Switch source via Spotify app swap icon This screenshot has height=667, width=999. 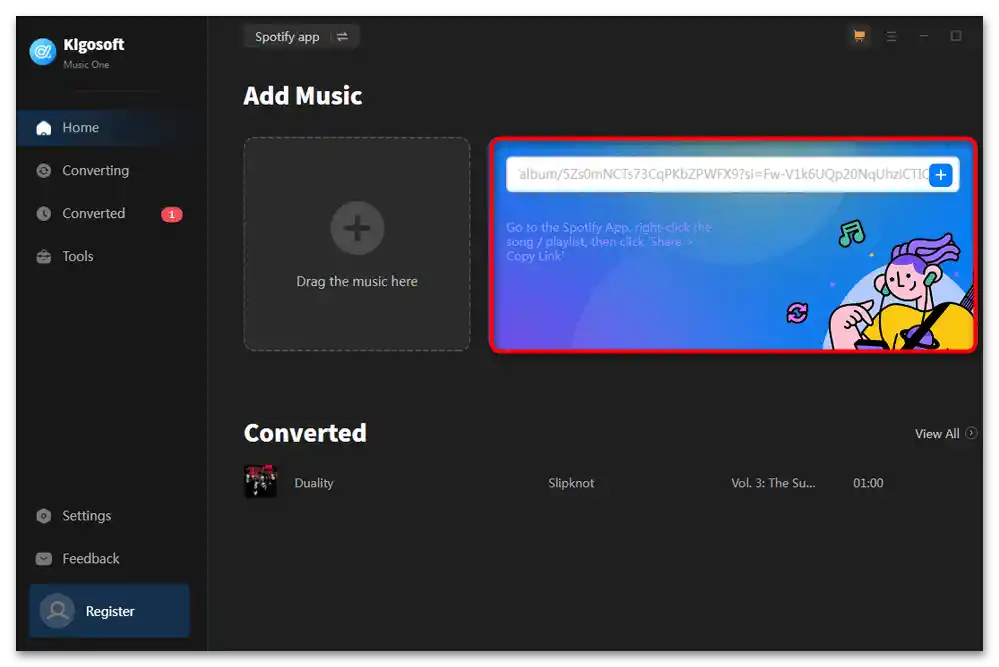pyautogui.click(x=343, y=36)
